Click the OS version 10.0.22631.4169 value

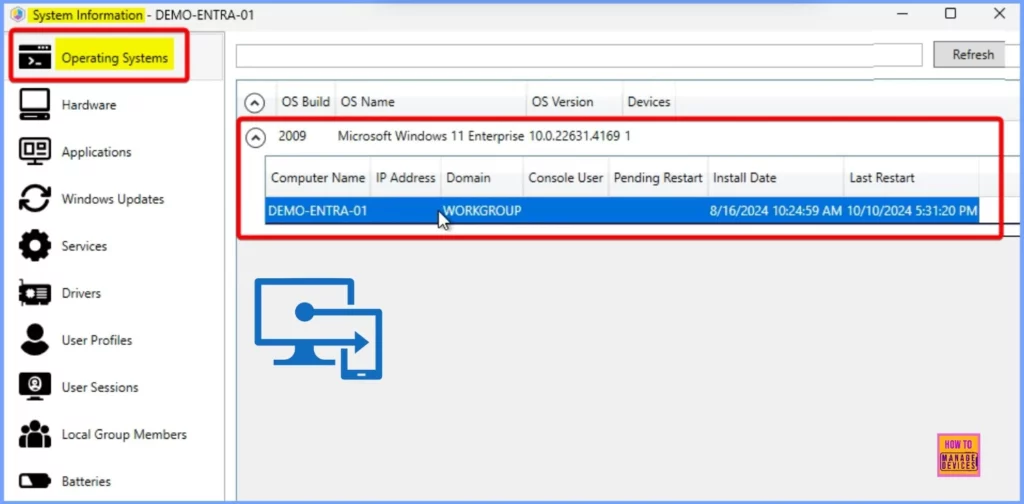(x=574, y=136)
